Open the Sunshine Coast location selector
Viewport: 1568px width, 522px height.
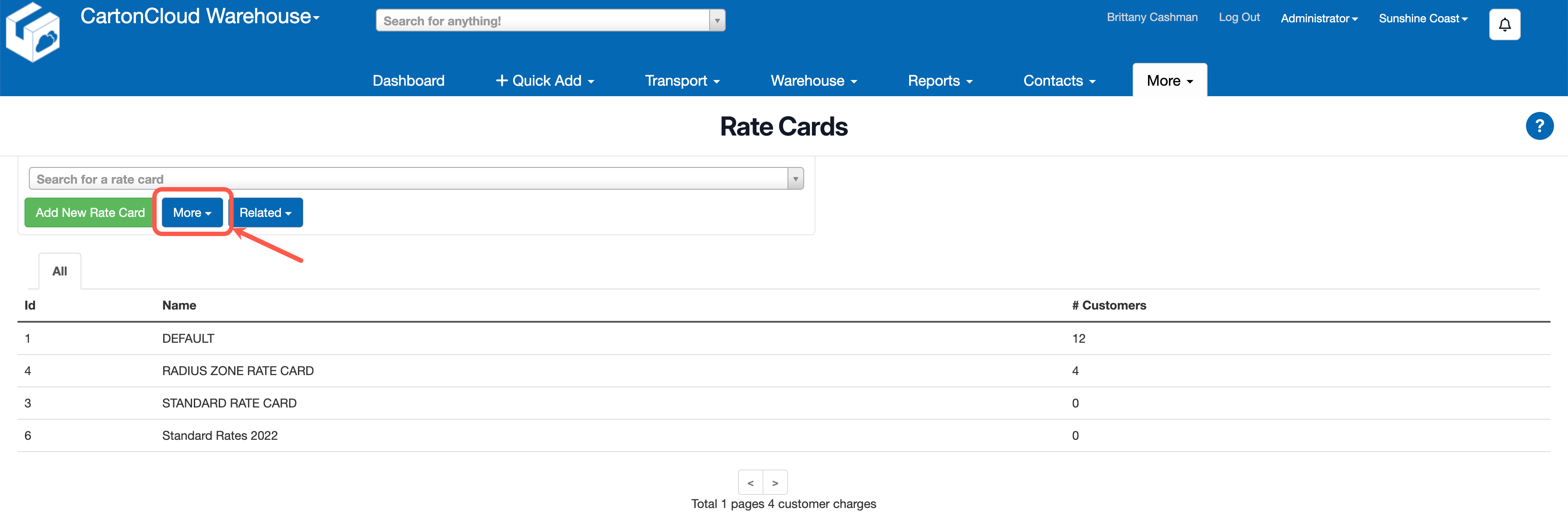(1422, 17)
